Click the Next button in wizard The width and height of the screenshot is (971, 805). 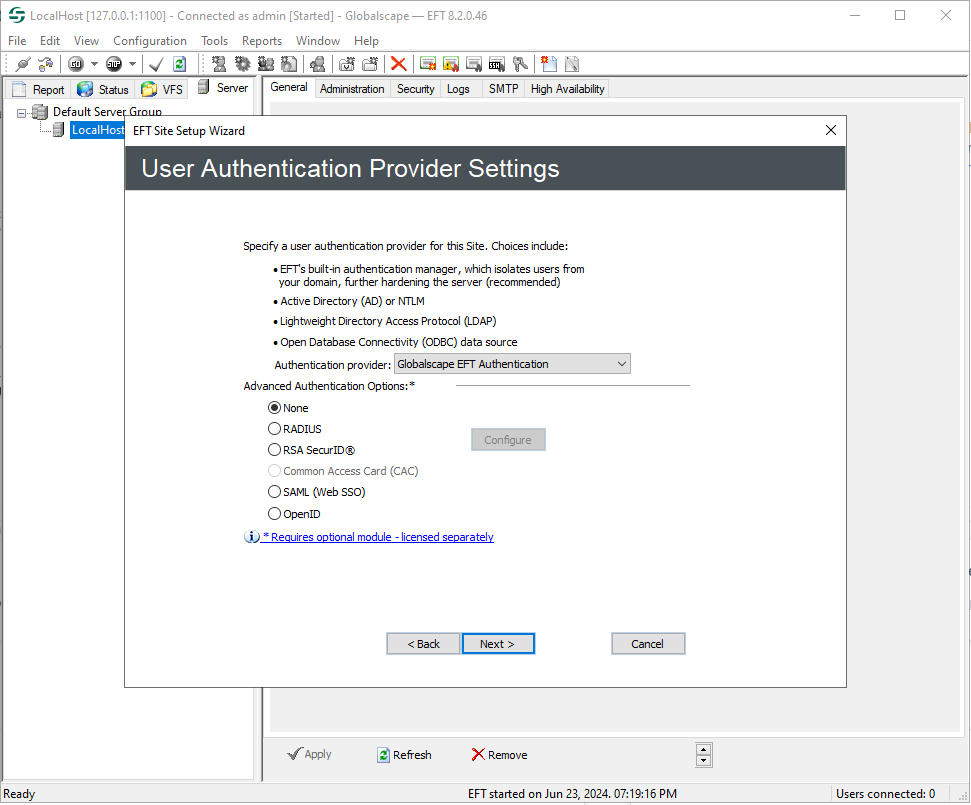(498, 644)
